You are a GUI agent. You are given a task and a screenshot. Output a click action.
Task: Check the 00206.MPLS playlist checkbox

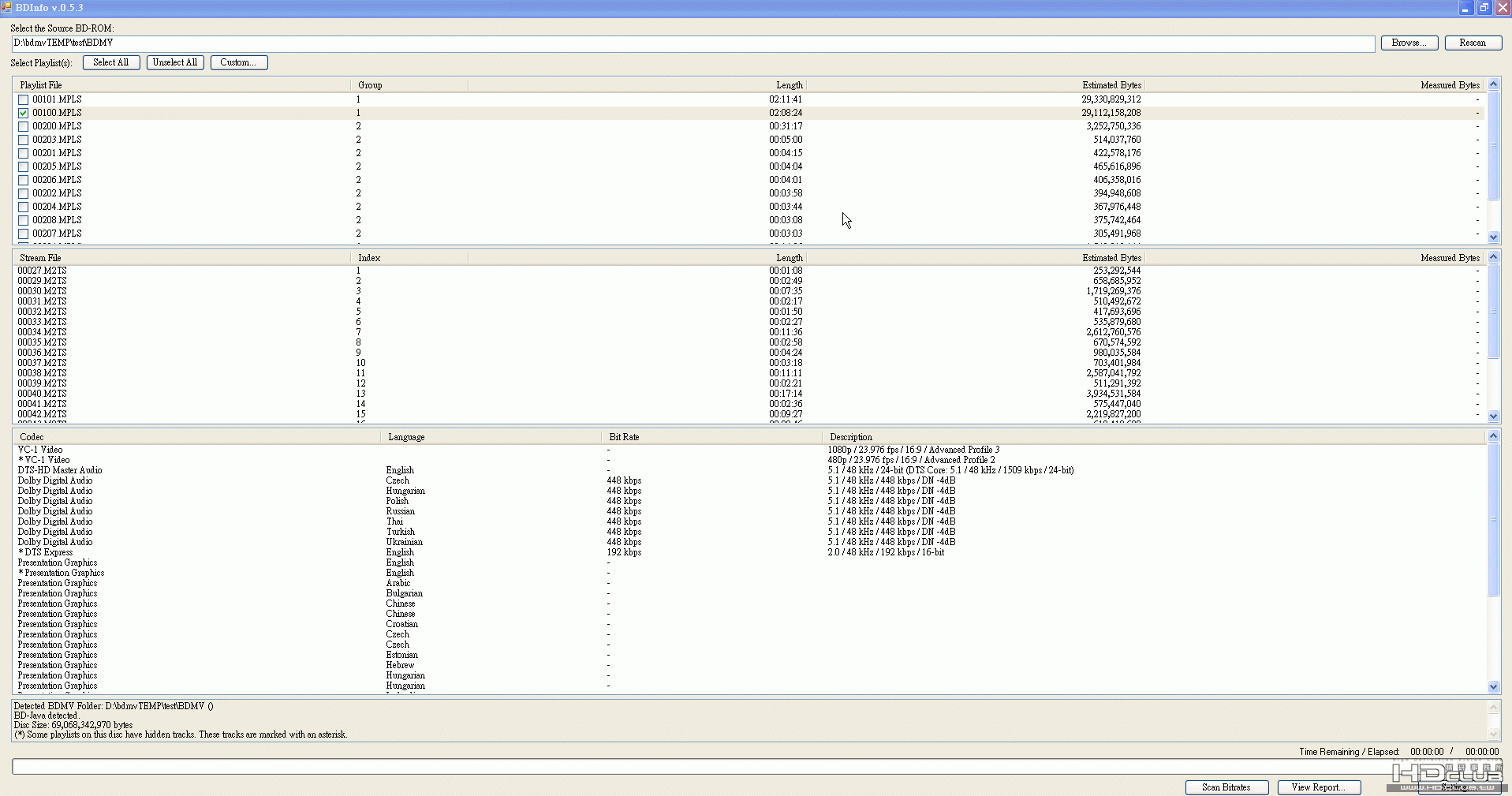pos(24,181)
